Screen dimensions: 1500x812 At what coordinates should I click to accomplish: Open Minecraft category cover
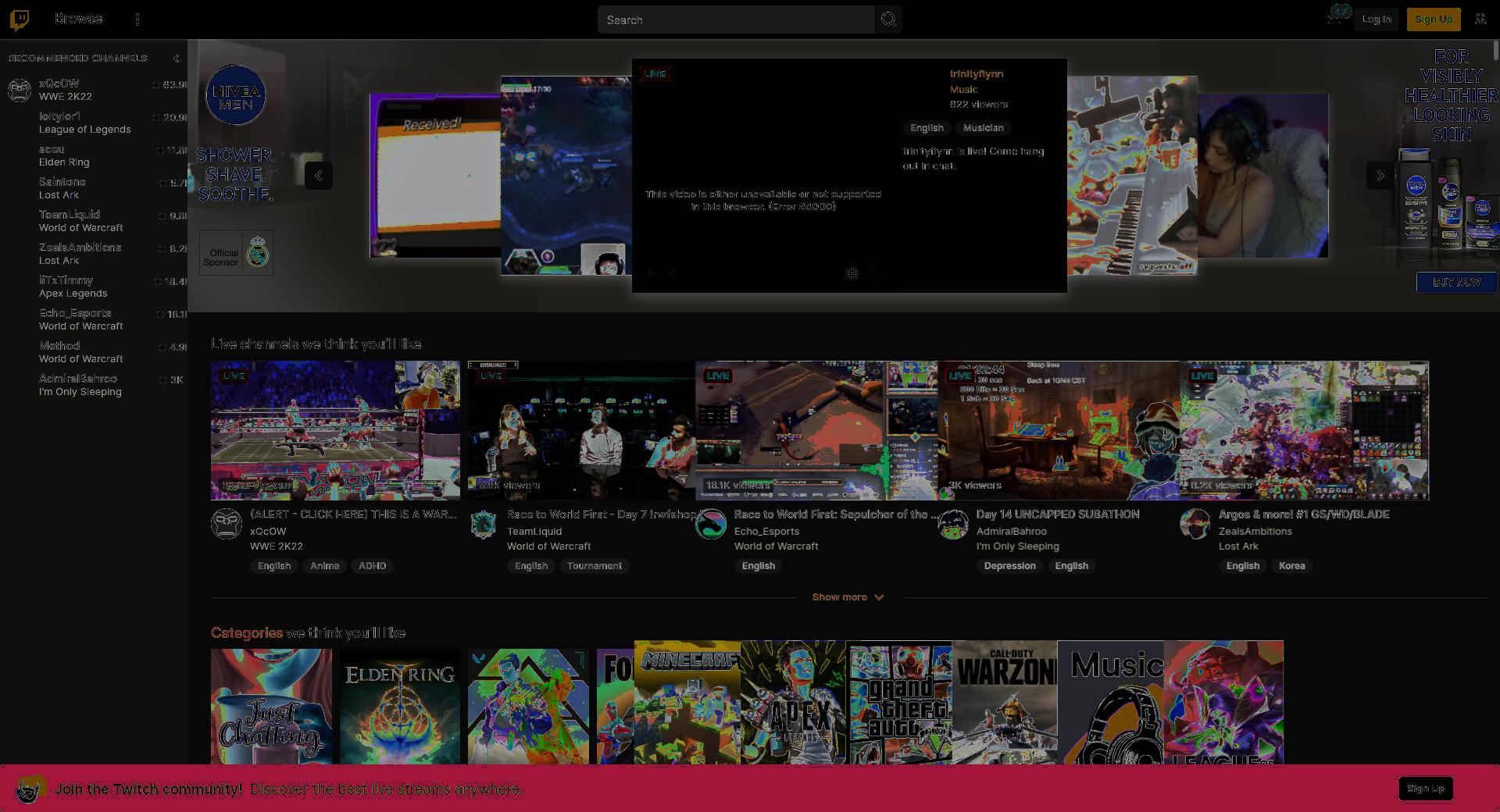click(x=687, y=703)
